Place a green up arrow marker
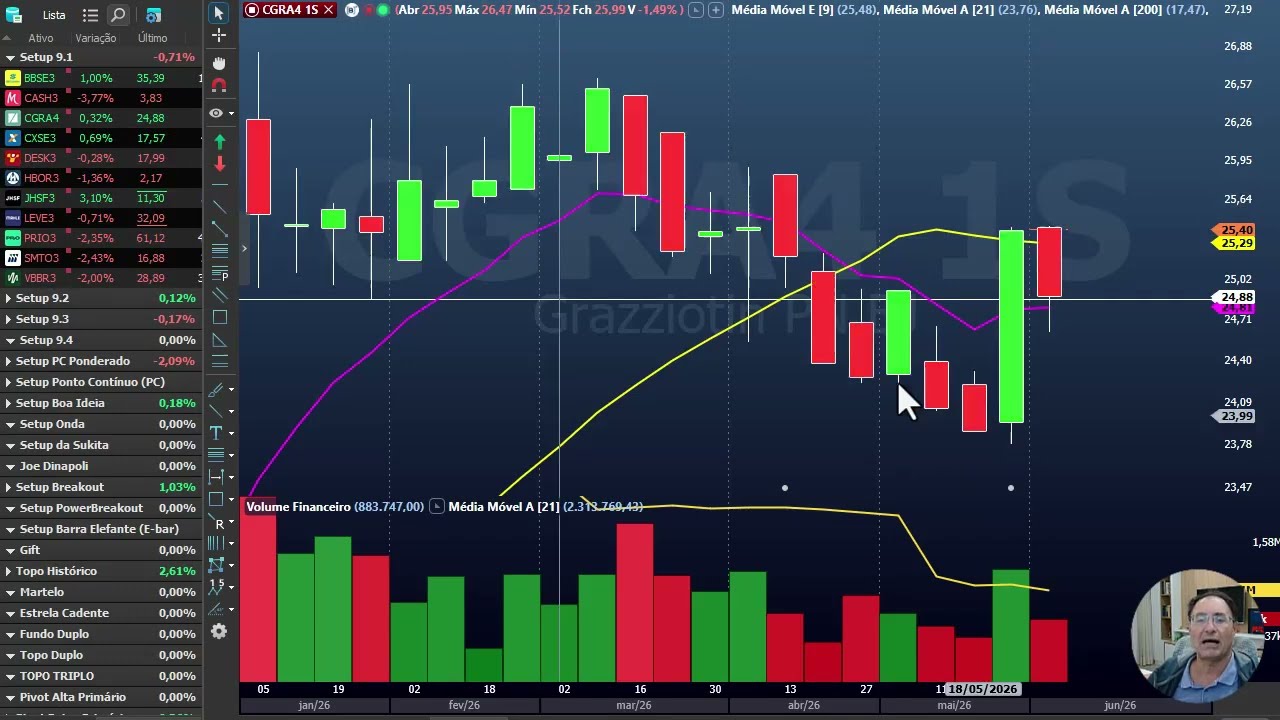 (x=219, y=142)
